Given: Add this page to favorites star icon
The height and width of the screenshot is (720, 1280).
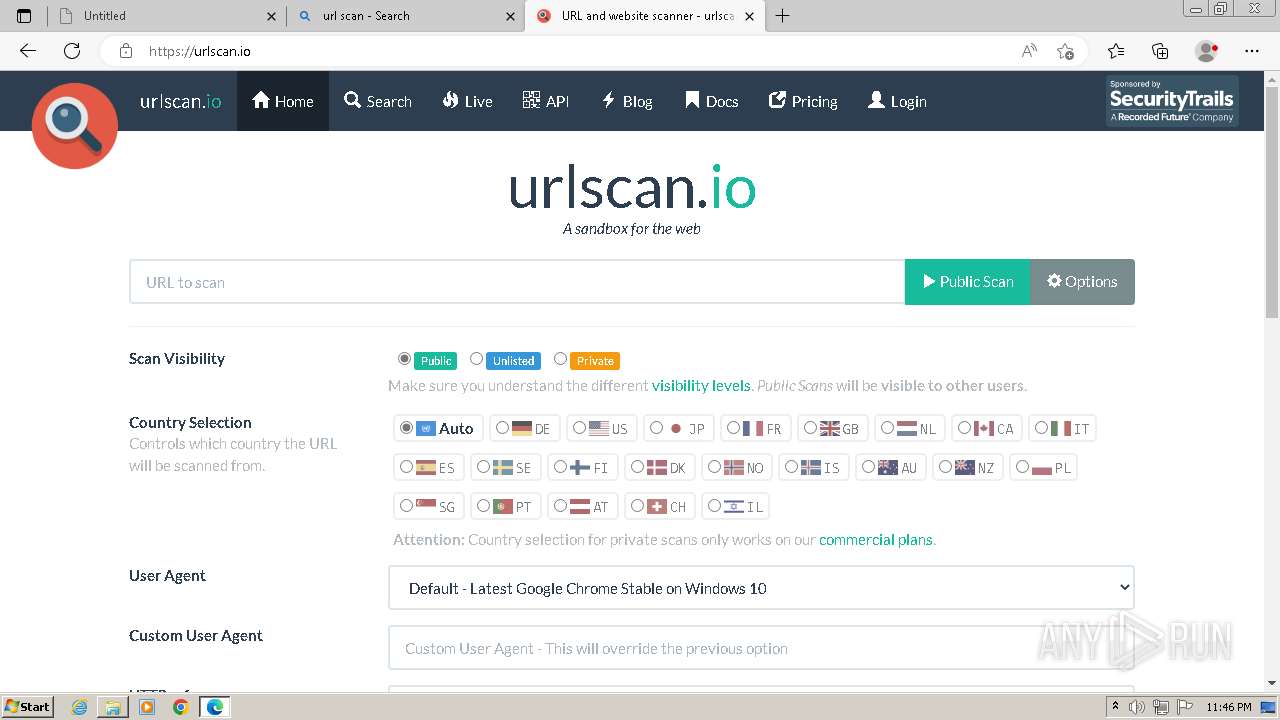Looking at the screenshot, I should click(1065, 51).
